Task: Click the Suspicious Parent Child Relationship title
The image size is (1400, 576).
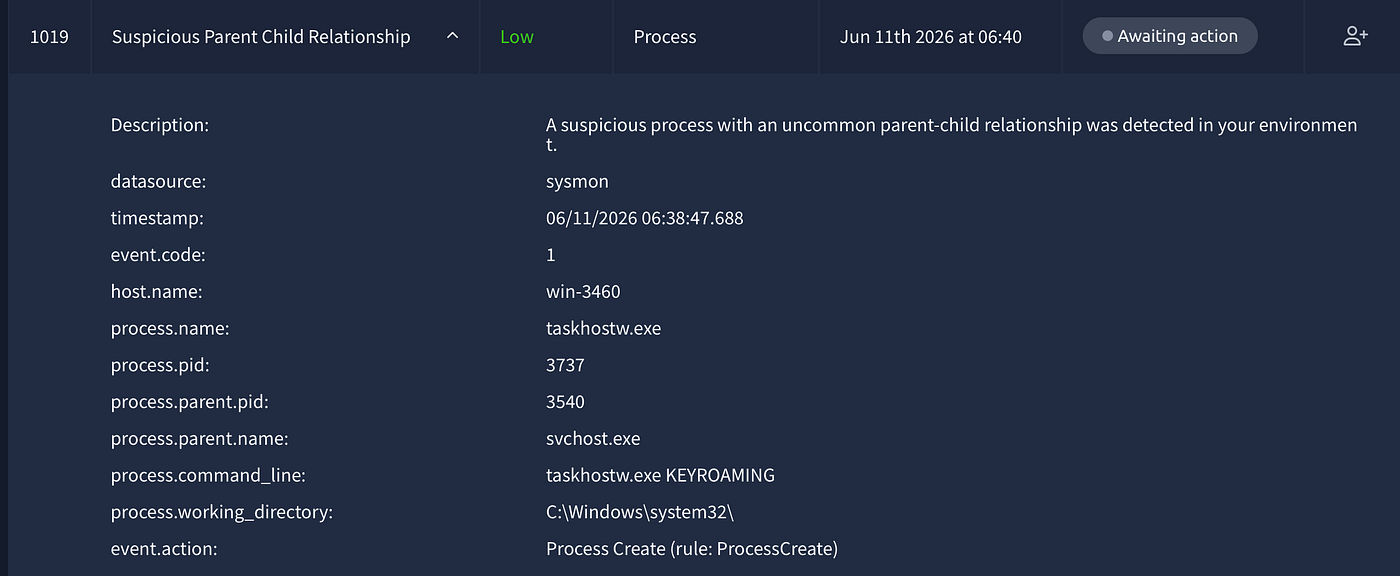Action: tap(261, 37)
